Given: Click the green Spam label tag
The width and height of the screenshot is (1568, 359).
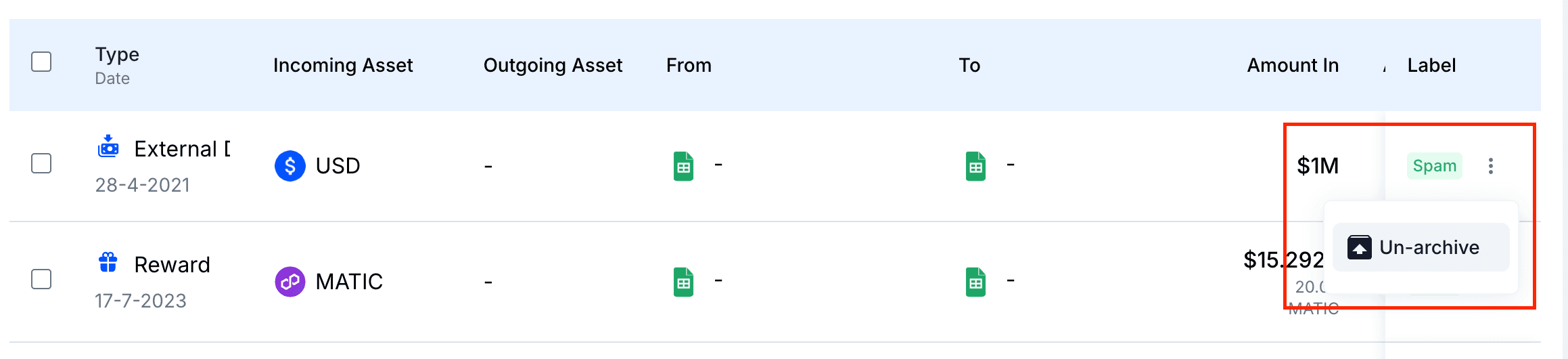Looking at the screenshot, I should coord(1434,166).
